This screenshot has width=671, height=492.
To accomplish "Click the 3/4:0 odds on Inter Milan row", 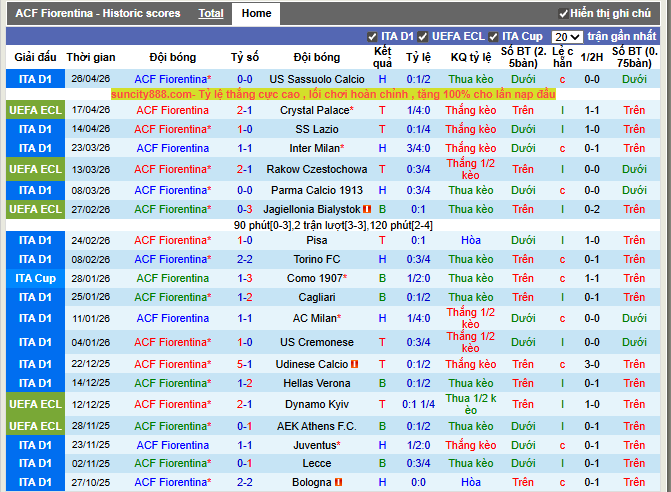I will tap(418, 148).
